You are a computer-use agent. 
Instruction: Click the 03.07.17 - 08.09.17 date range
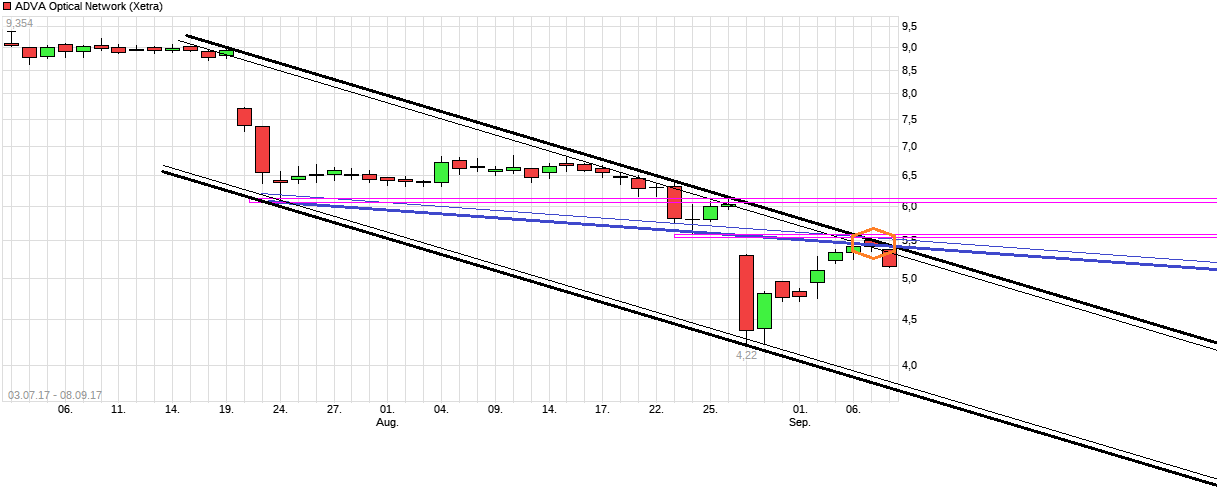55,395
